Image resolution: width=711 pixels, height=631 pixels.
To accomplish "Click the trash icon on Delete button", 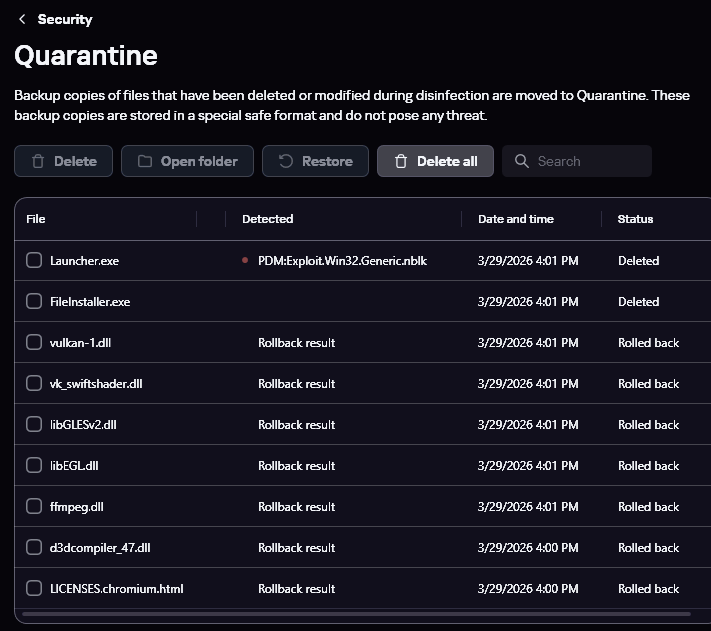I will 38,161.
